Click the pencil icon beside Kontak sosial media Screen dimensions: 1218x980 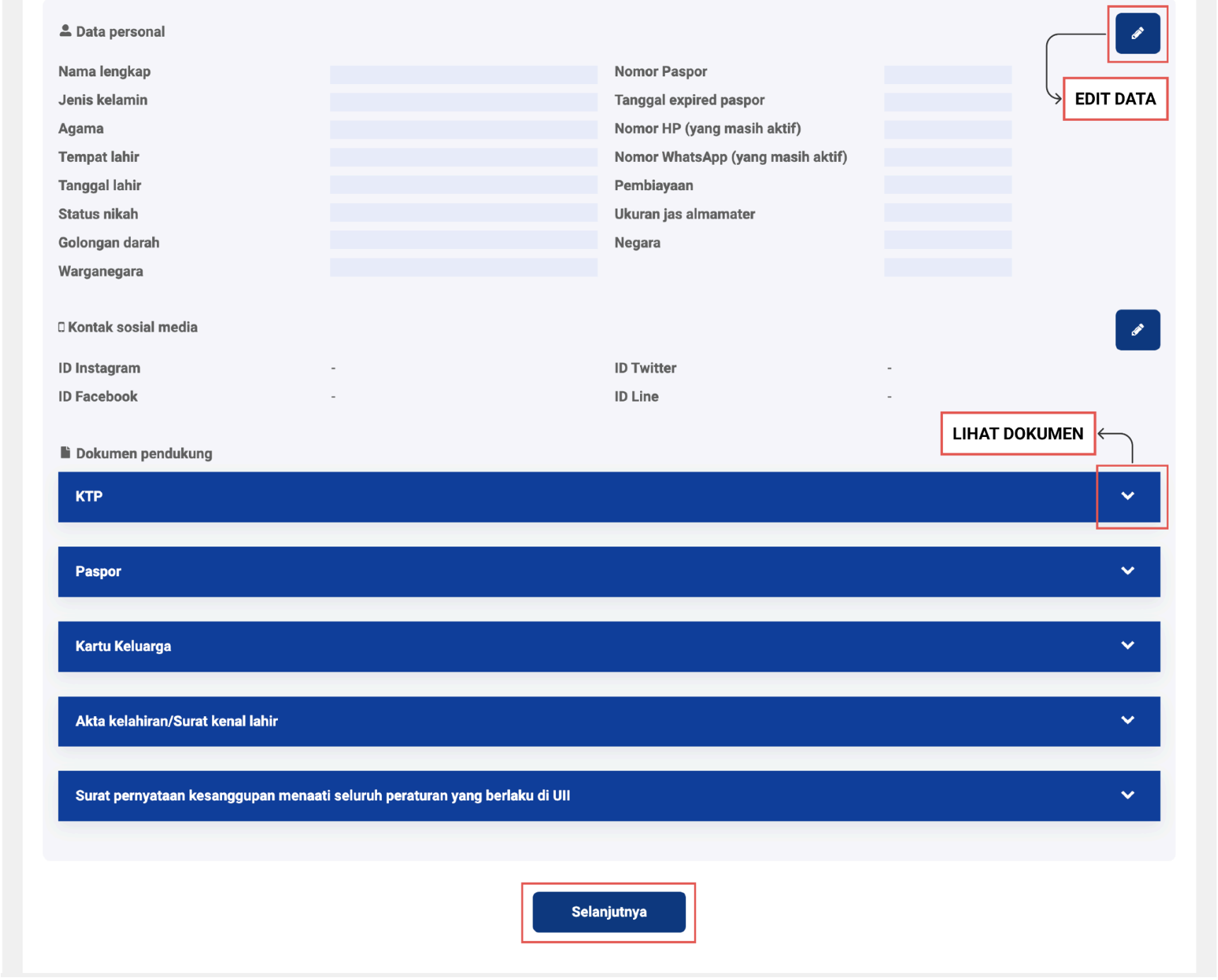(1137, 329)
